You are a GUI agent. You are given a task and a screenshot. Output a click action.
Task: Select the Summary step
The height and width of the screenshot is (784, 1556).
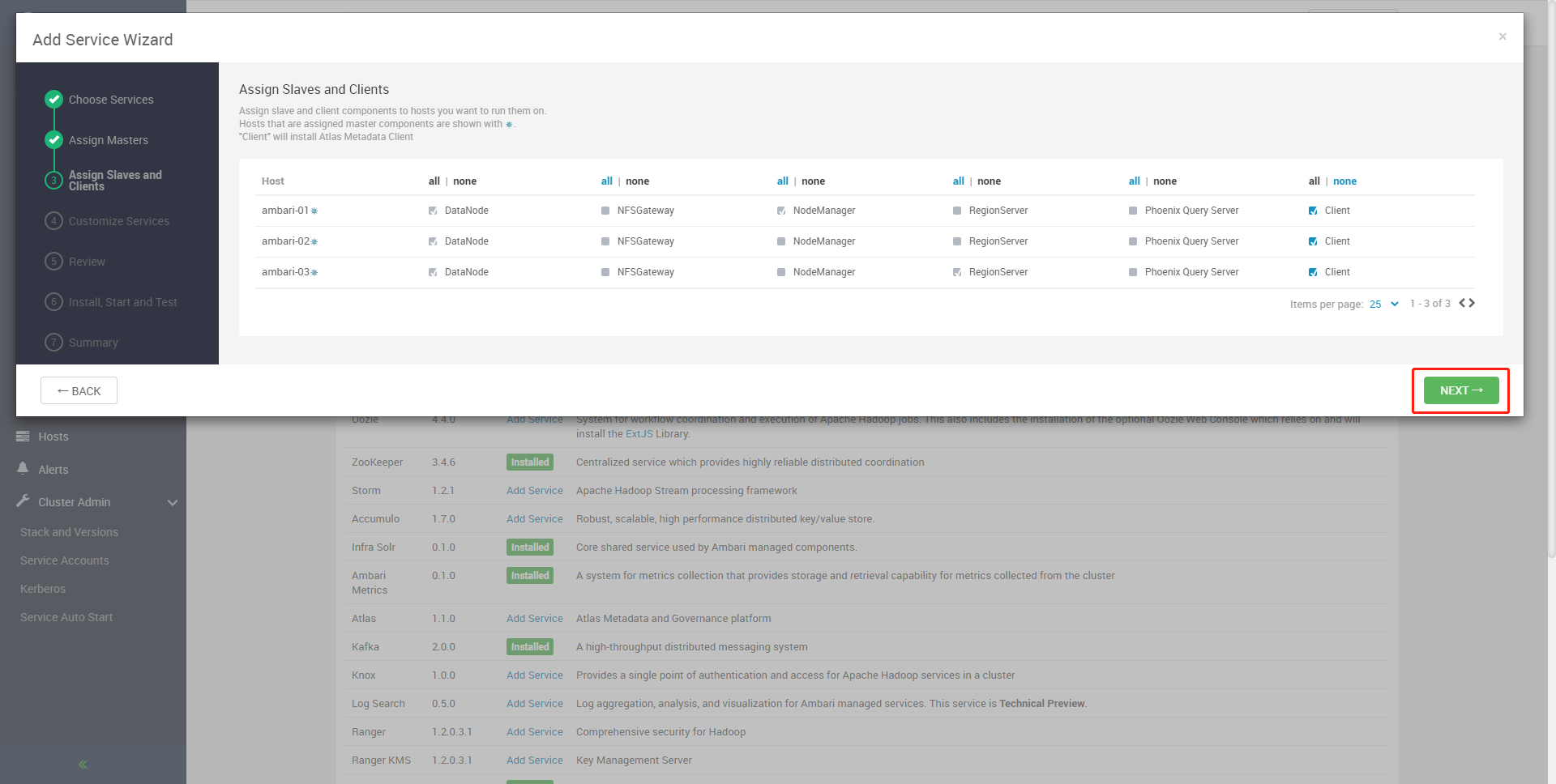point(93,343)
